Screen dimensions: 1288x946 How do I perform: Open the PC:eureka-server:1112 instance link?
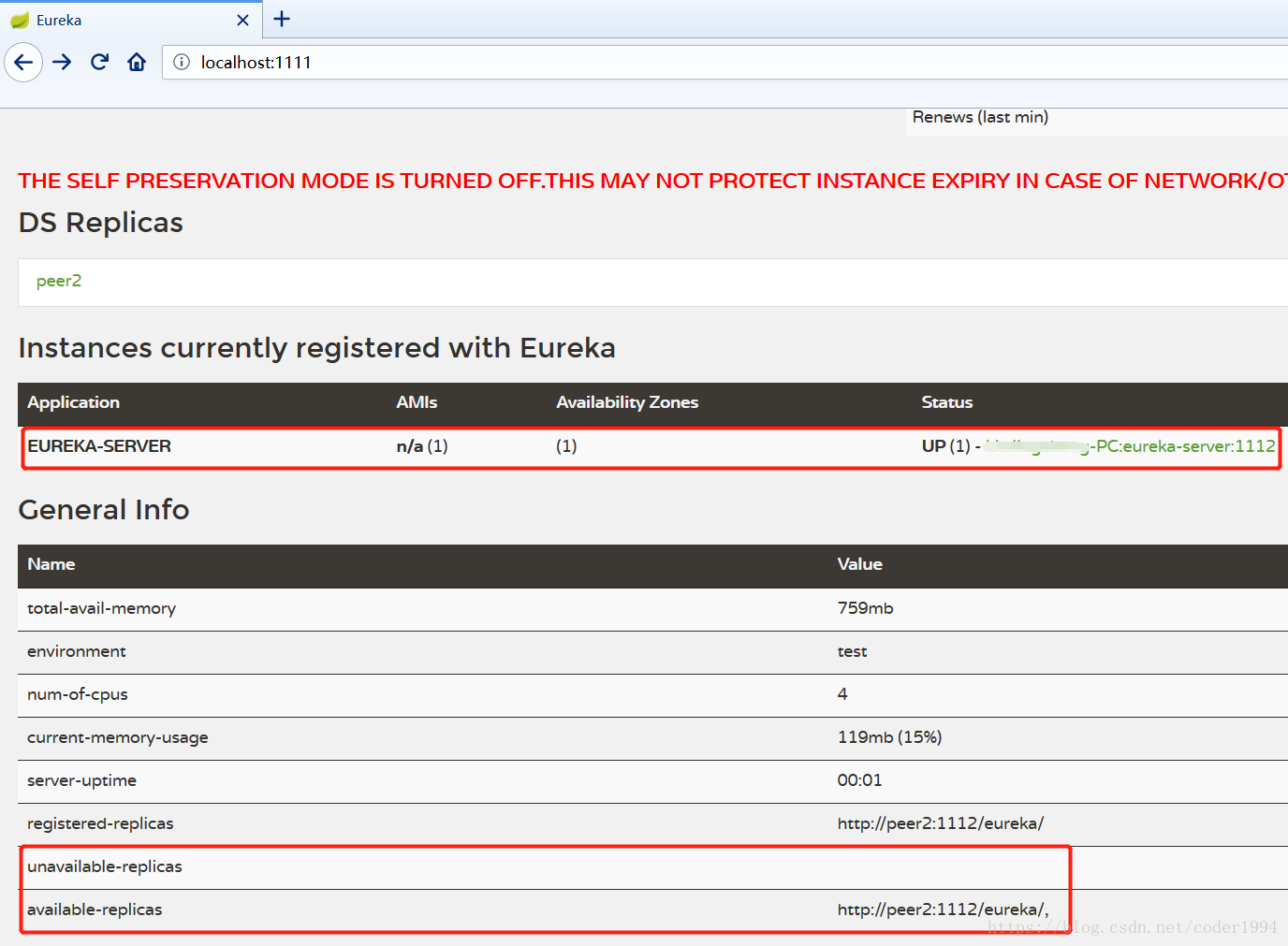click(x=1131, y=446)
